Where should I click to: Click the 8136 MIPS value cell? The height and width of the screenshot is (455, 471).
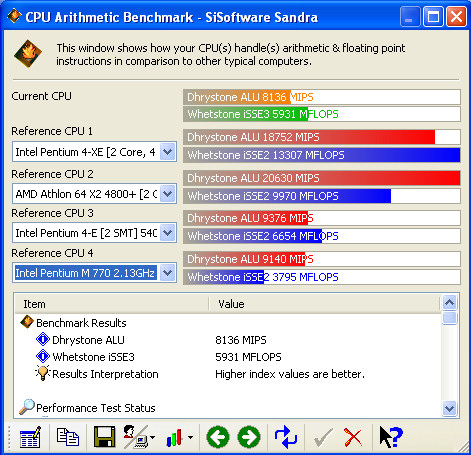tap(241, 340)
